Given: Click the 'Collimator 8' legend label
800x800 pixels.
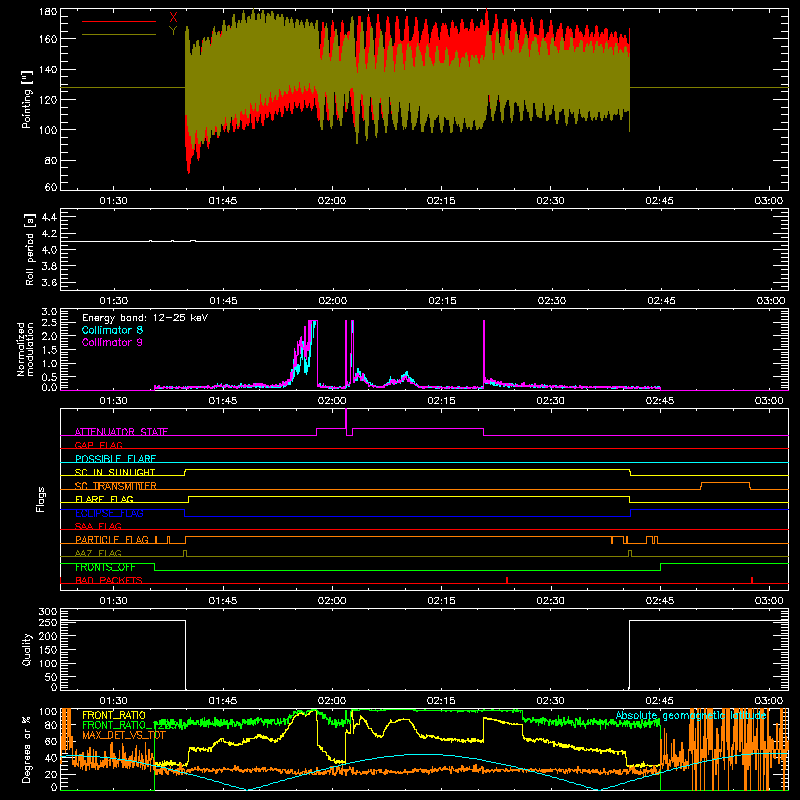Looking at the screenshot, I should 112,330.
